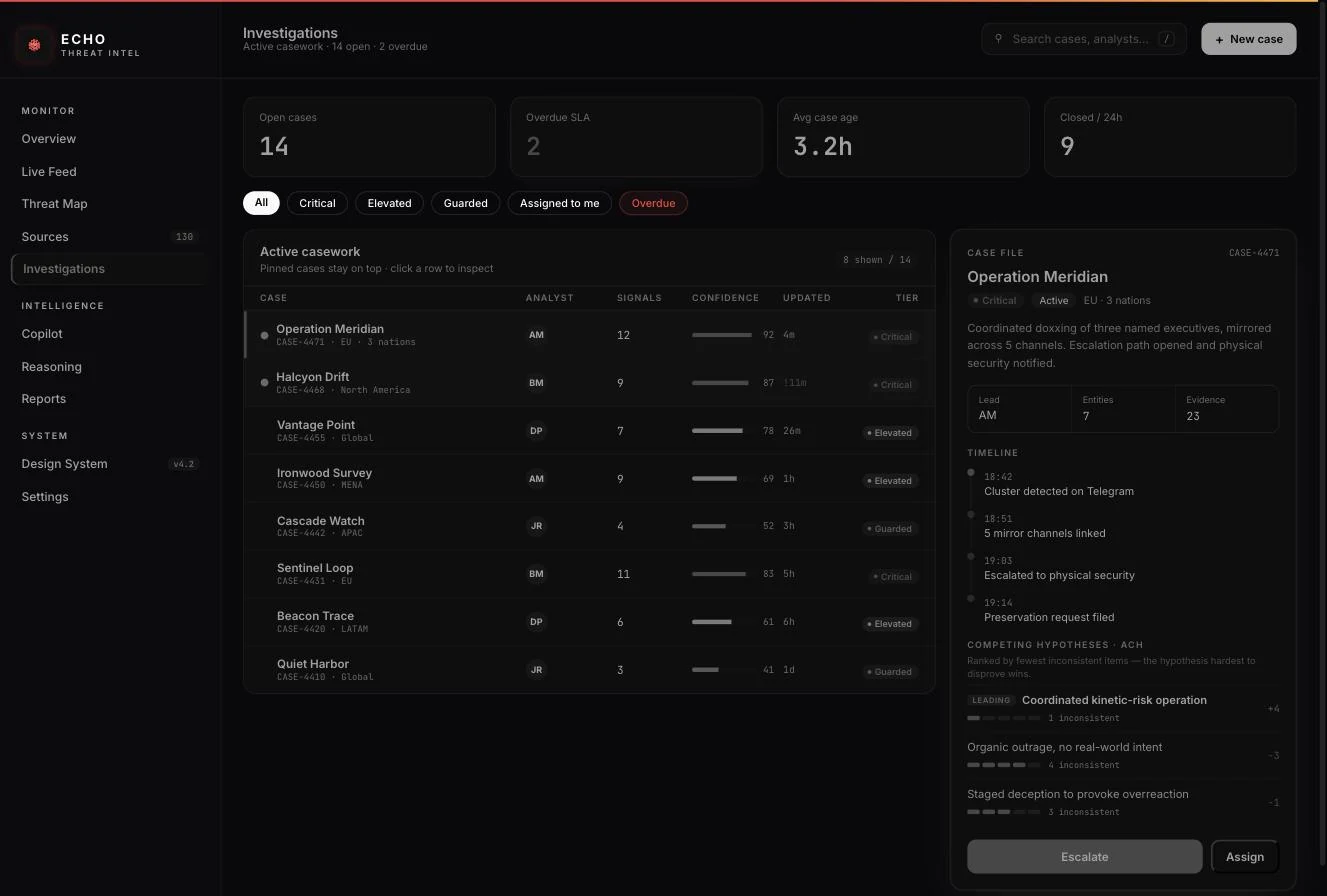Select the Staged deception to provoke overreaction hypothesis
Image resolution: width=1327 pixels, height=896 pixels.
pos(1123,802)
